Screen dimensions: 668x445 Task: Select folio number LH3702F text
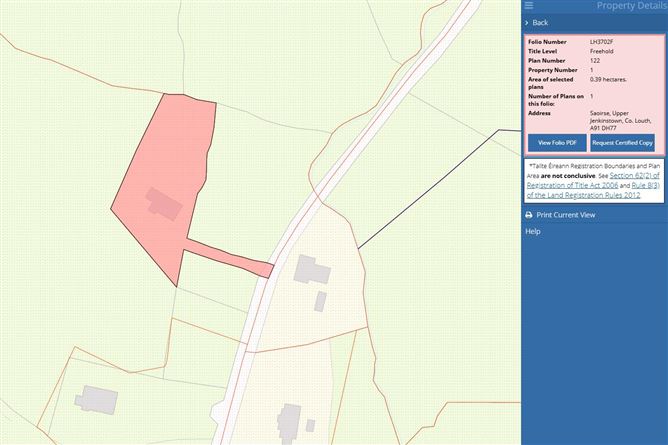pos(602,42)
